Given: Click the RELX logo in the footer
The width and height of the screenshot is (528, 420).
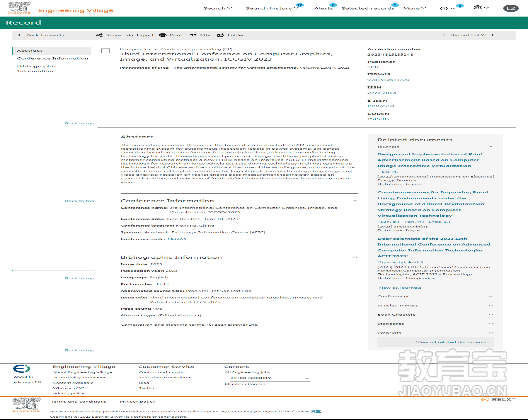Looking at the screenshot, I should coord(498,399).
